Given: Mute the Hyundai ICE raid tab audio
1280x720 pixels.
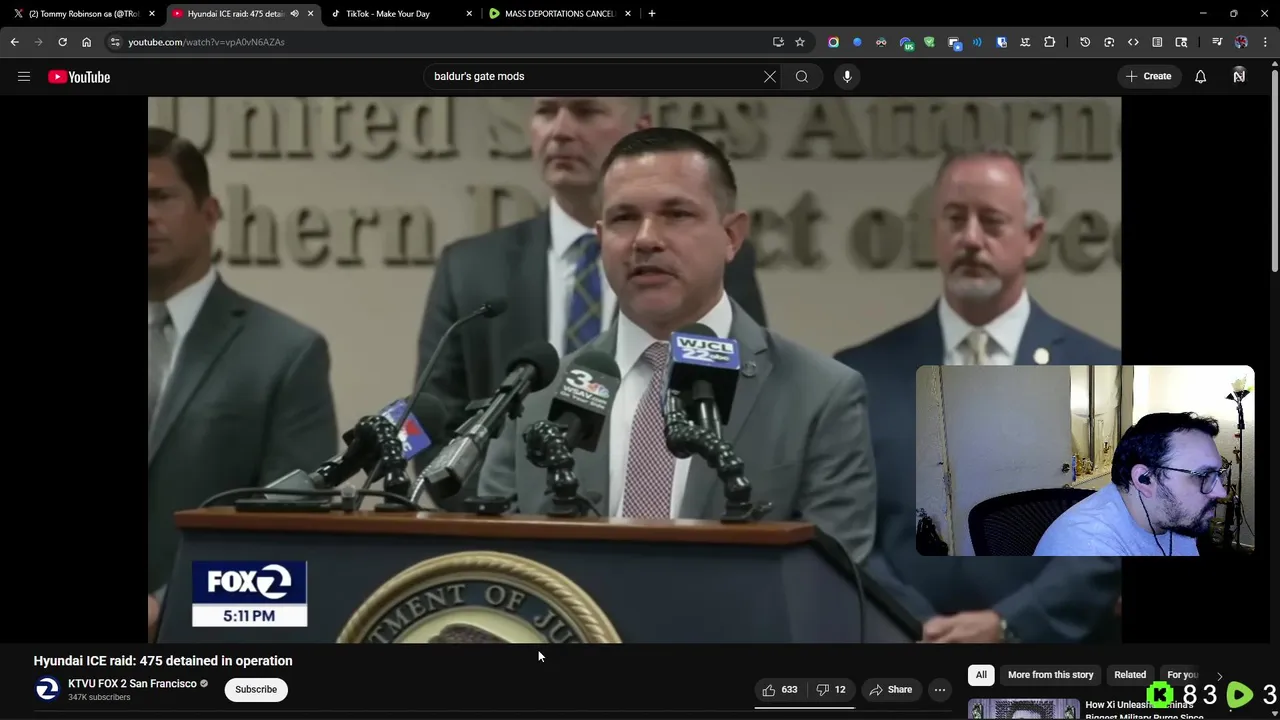Looking at the screenshot, I should (294, 14).
